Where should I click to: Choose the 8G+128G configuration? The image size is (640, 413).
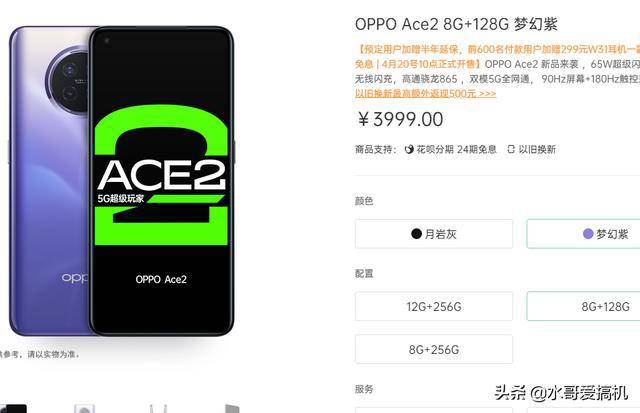(x=583, y=306)
